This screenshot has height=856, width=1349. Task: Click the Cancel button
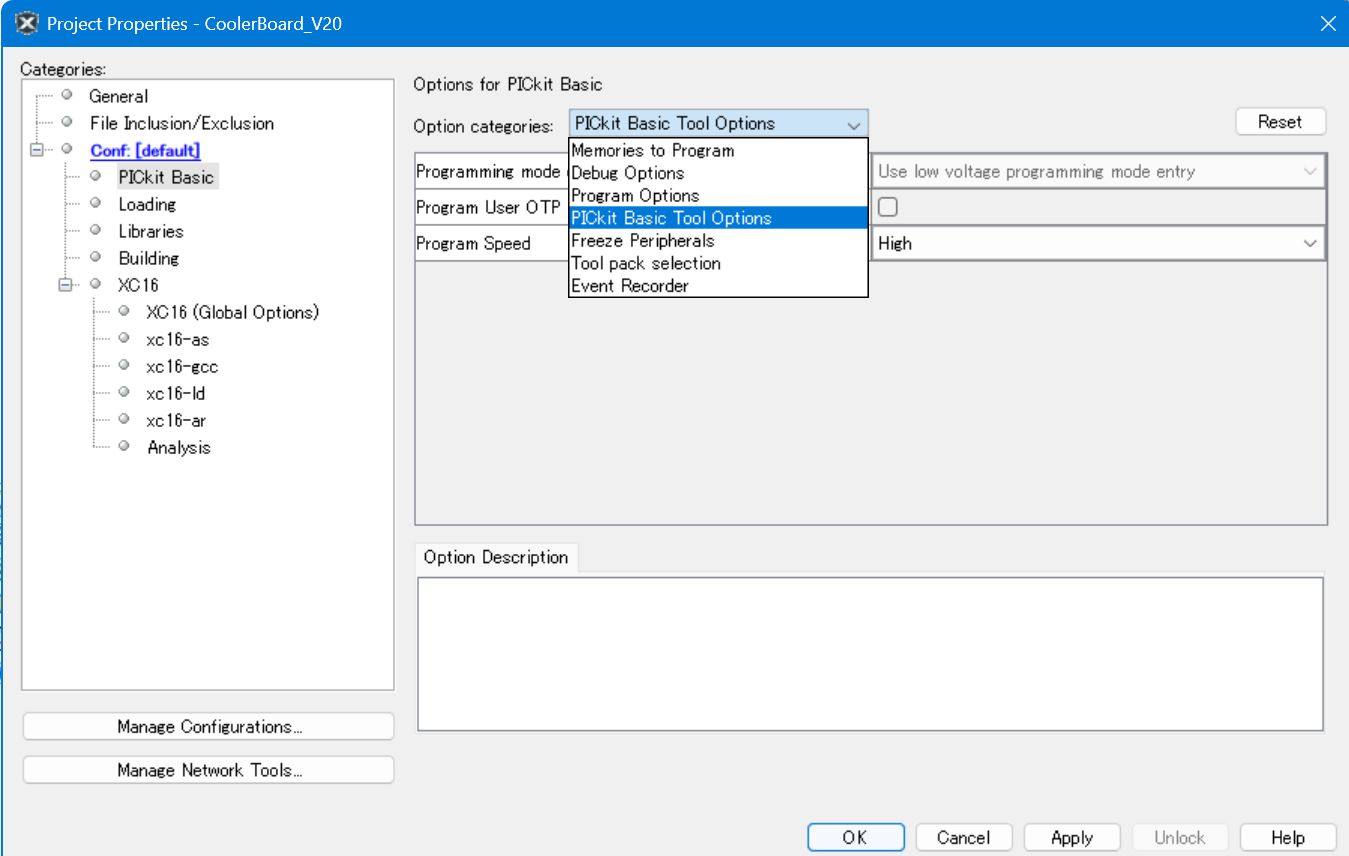tap(964, 838)
